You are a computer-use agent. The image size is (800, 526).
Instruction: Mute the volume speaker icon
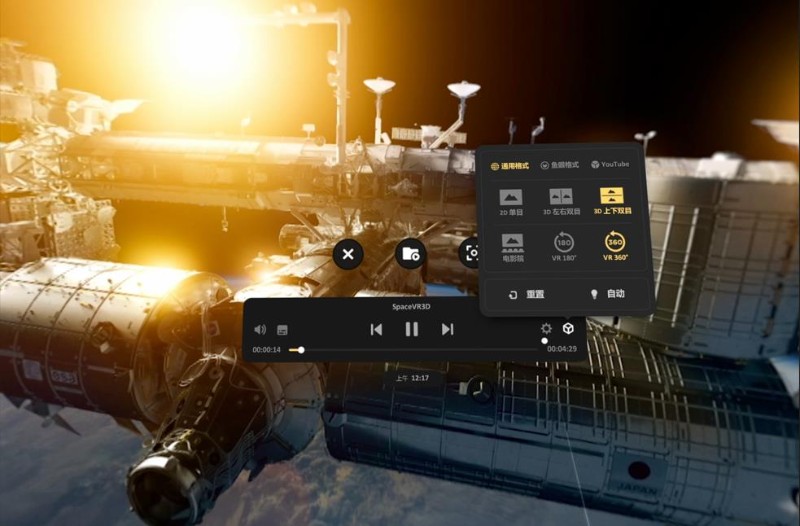(260, 330)
